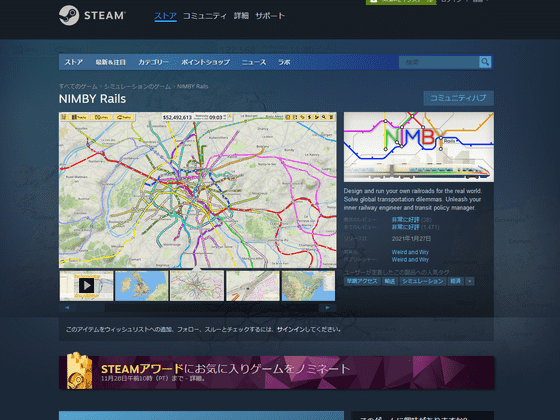The width and height of the screenshot is (560, 420).
Task: Click the シミュレーションのゲーム breadcrumb link
Action: (x=137, y=86)
